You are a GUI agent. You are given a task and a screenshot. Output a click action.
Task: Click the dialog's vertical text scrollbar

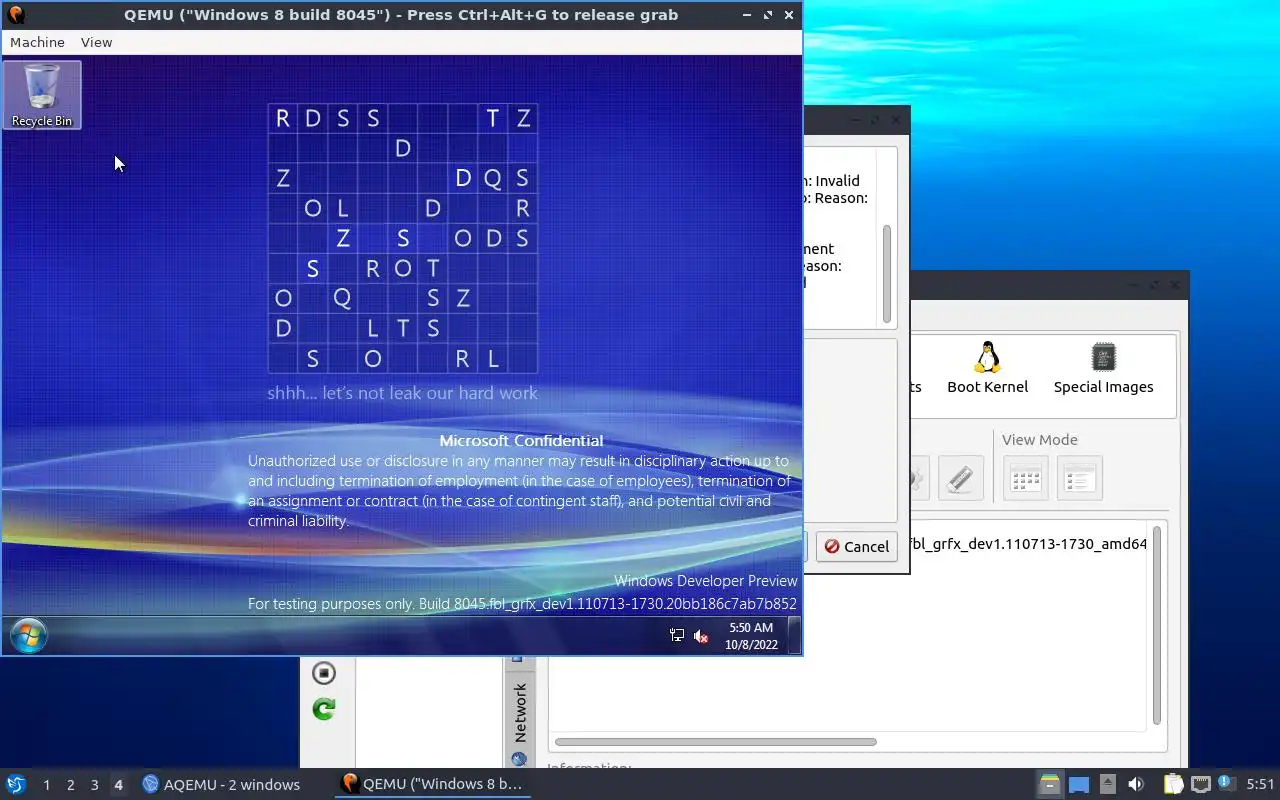886,274
